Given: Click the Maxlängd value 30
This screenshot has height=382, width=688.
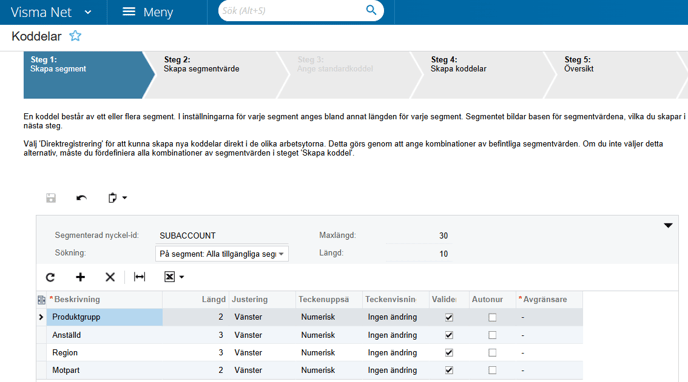Looking at the screenshot, I should click(x=443, y=236).
